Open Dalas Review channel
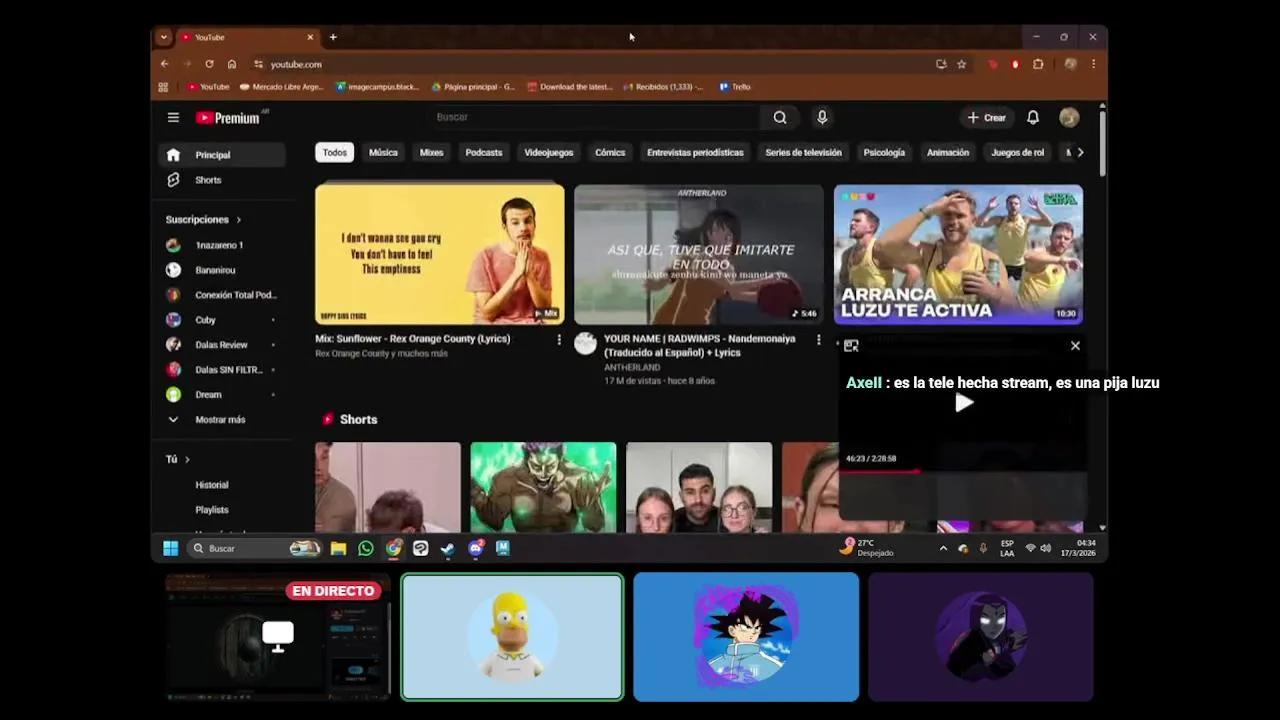 (222, 345)
